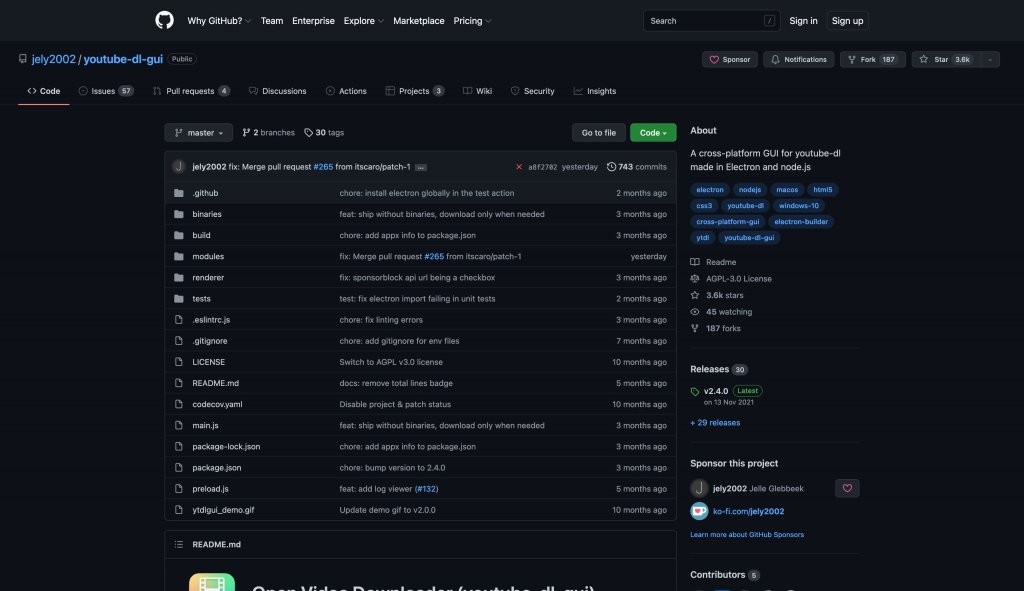Screen dimensions: 1024x591
Task: Open the master branch dropdown
Action: (199, 133)
